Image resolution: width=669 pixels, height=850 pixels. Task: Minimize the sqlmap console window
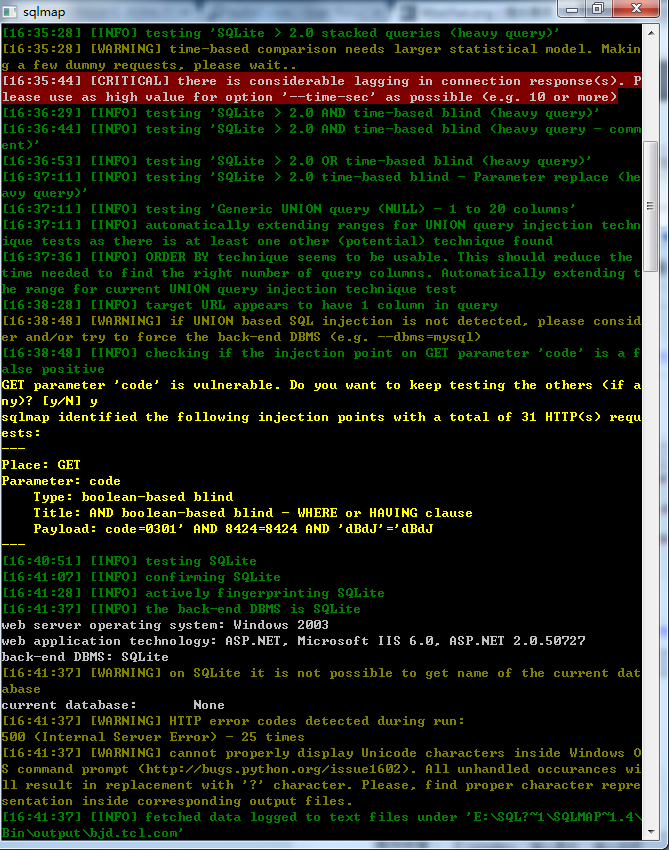(x=572, y=8)
